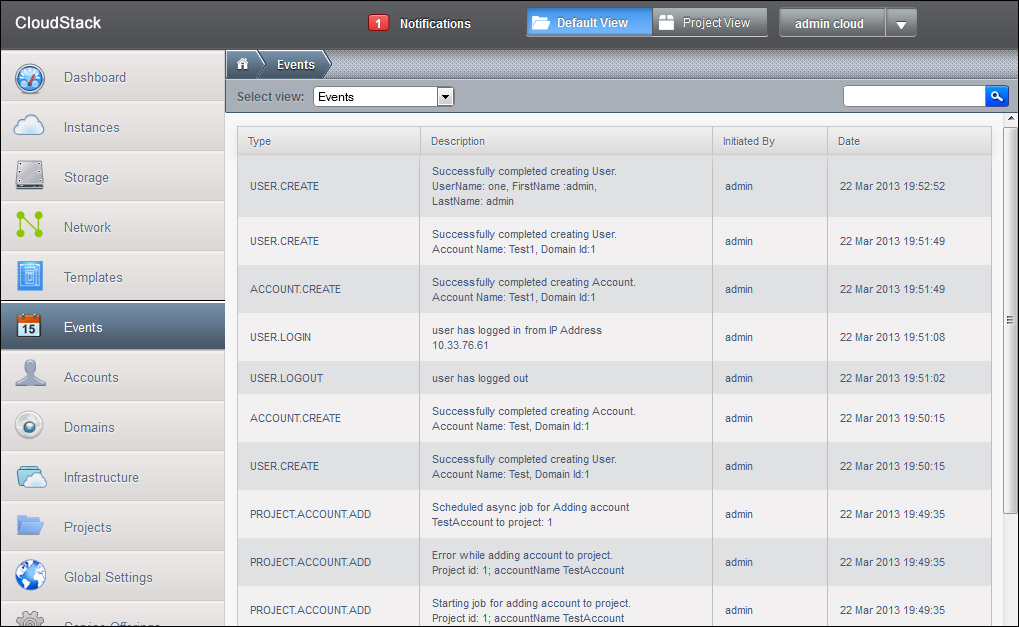Open the Notifications panel
Screen dimensions: 1019x627
tap(421, 23)
